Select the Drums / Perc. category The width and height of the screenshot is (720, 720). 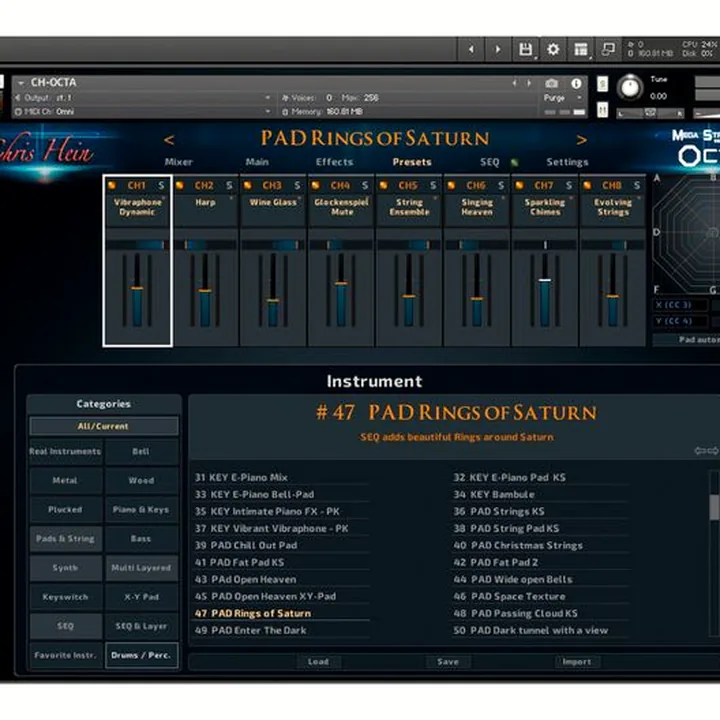point(141,655)
